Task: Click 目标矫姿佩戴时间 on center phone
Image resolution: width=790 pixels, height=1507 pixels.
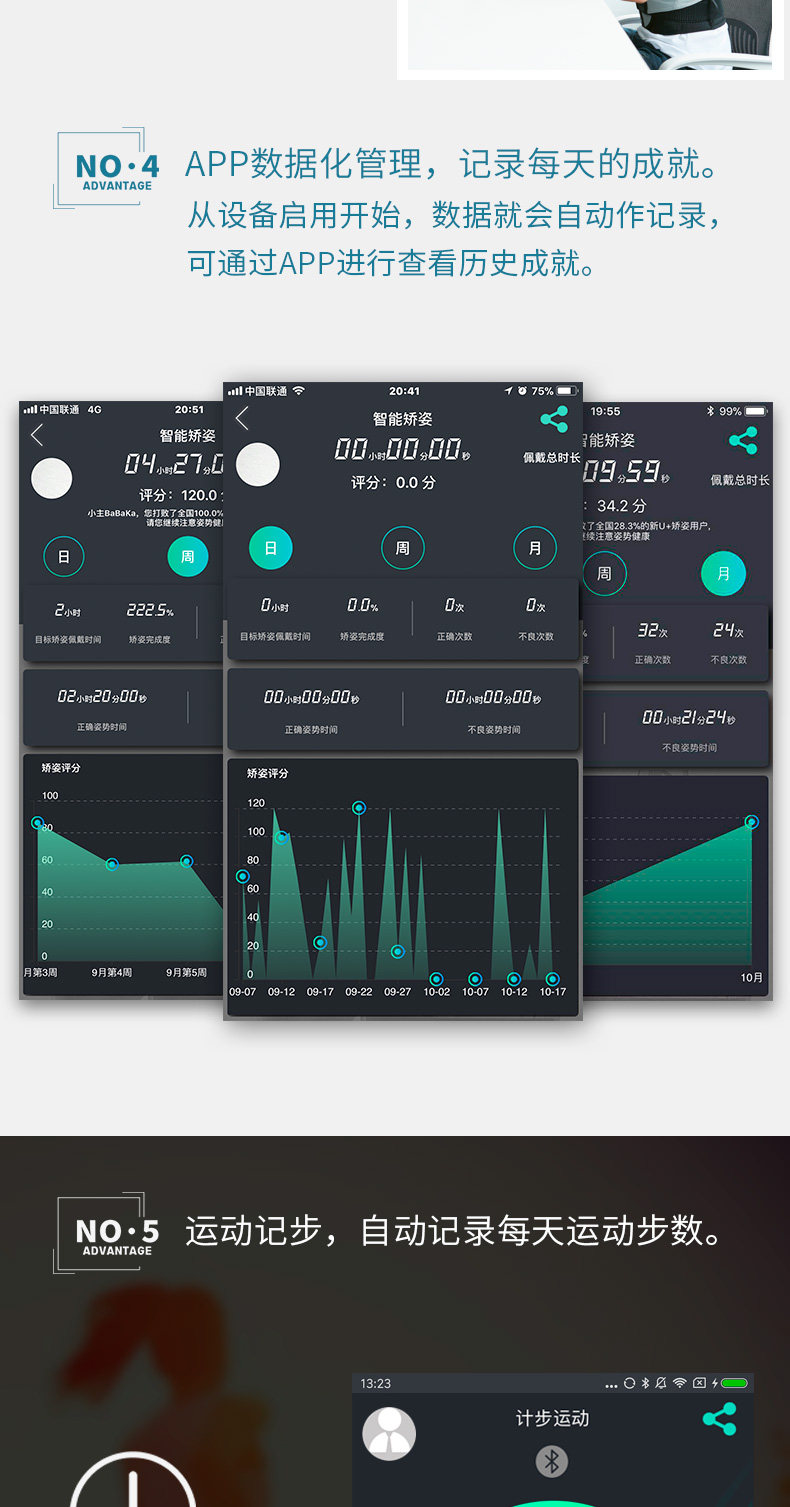Action: tap(275, 637)
